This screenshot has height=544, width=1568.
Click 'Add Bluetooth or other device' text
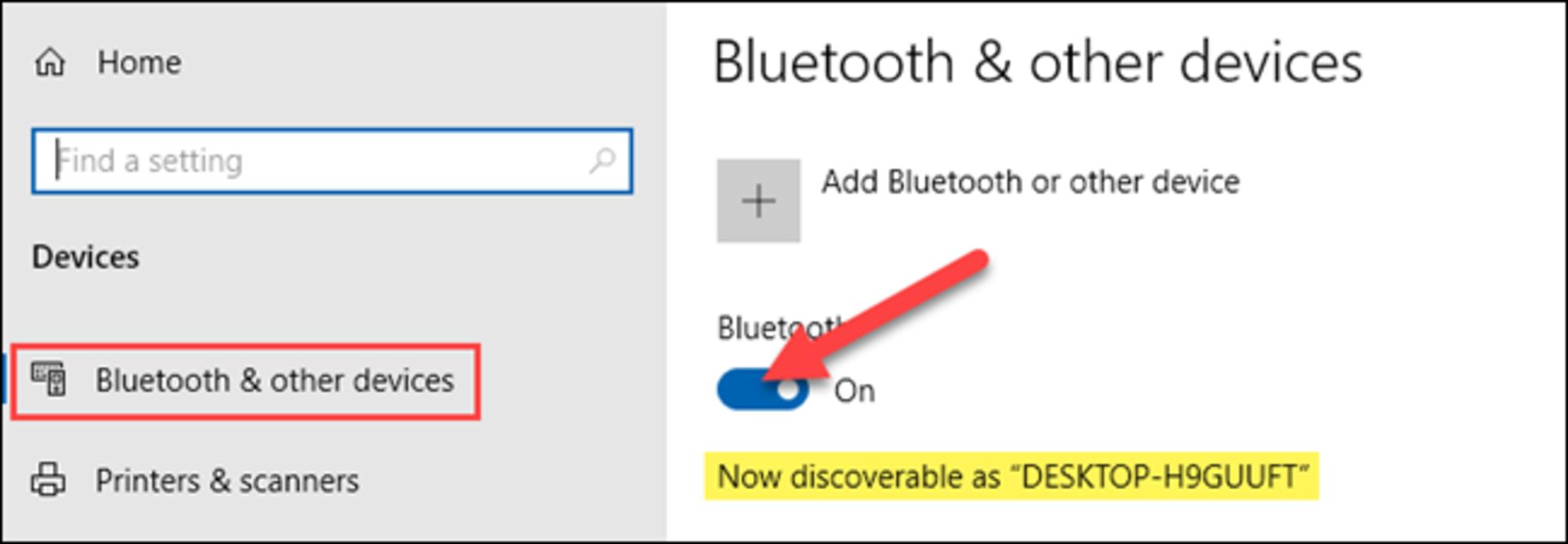(1030, 182)
